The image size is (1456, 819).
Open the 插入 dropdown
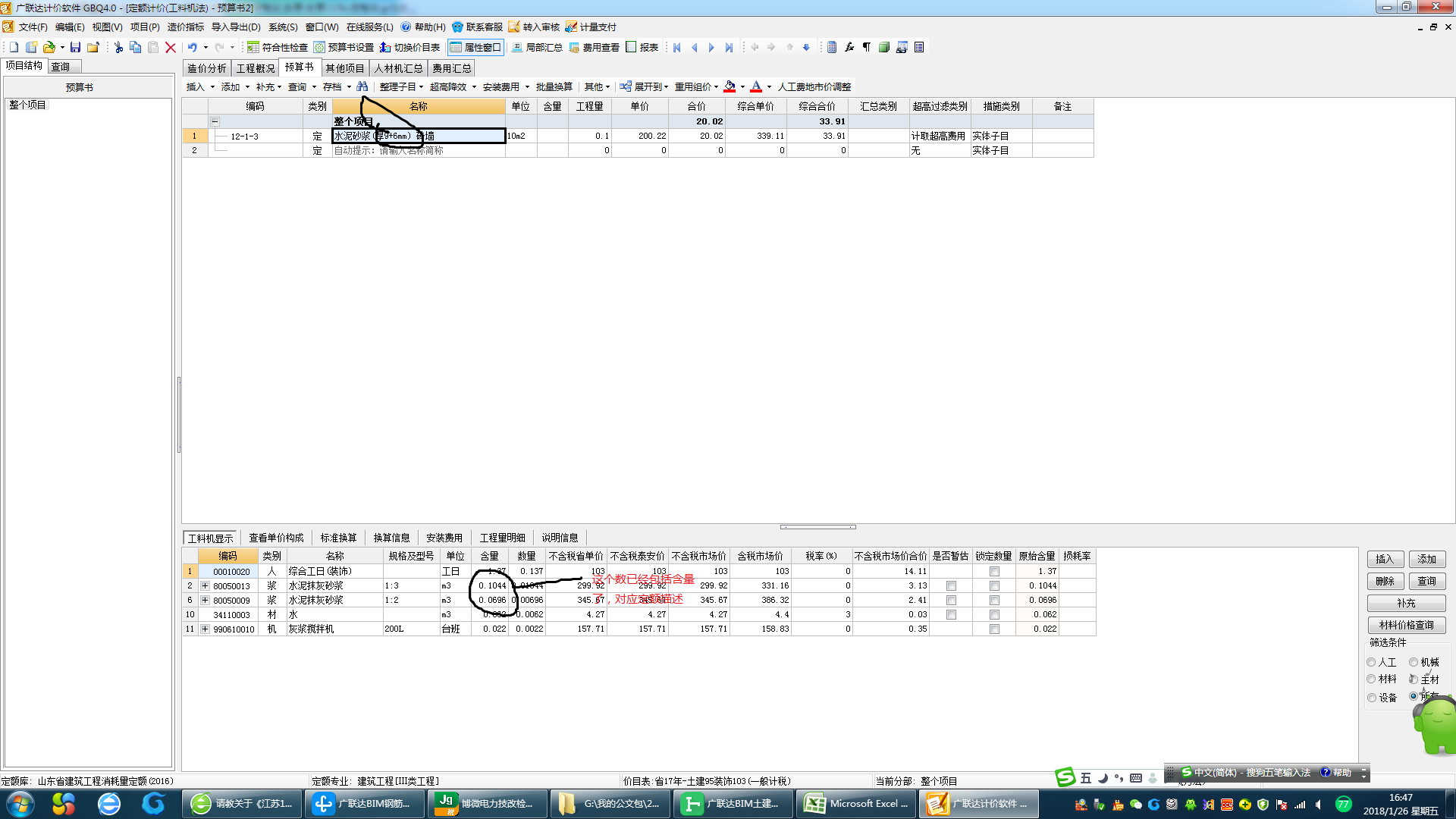200,86
